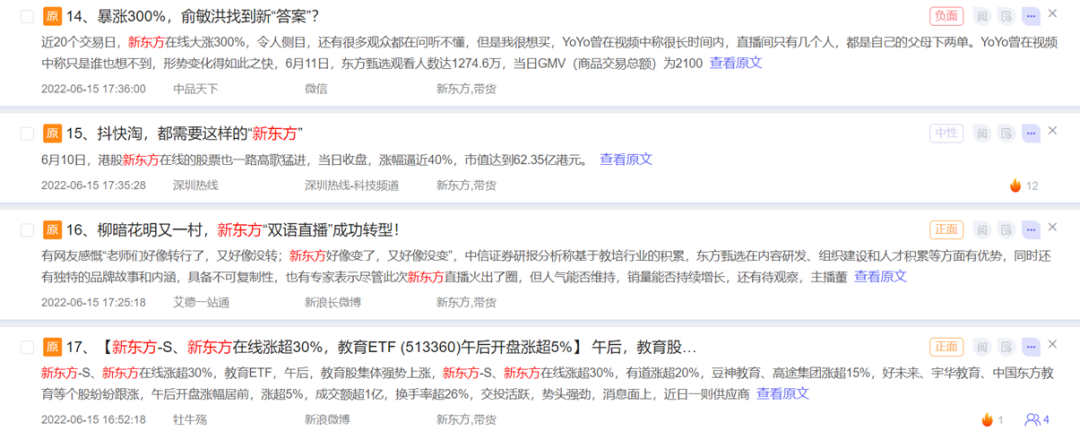Tick the checkbox for article 16
The image size is (1080, 431).
27,230
